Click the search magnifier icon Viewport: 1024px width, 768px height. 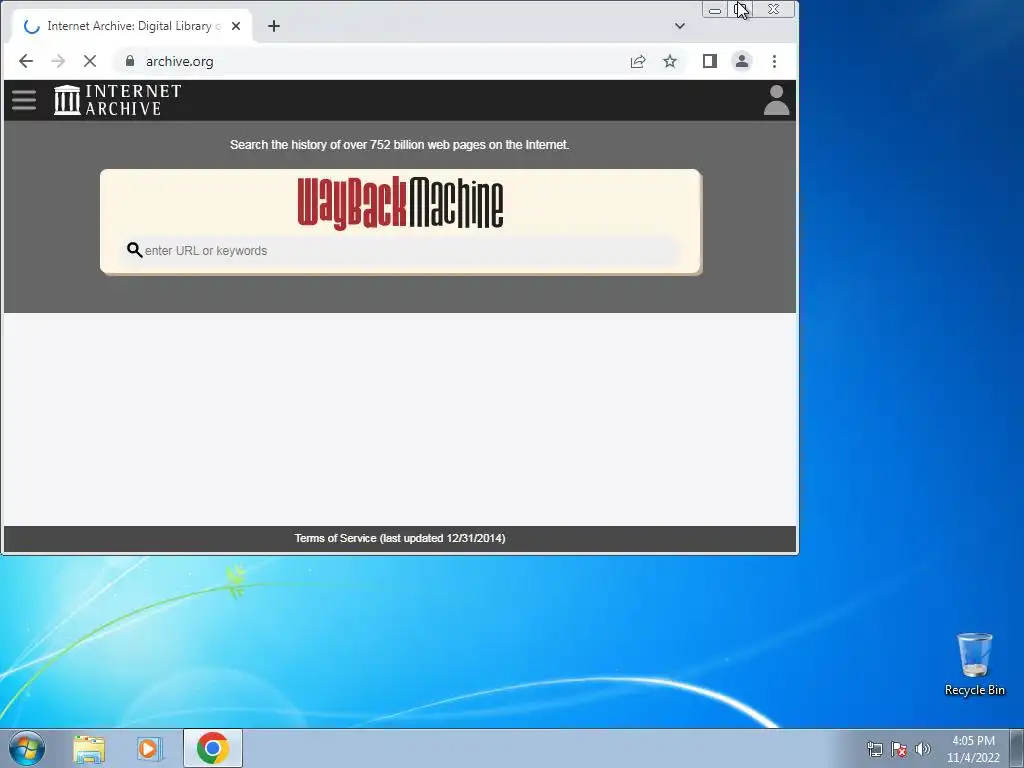pos(135,250)
